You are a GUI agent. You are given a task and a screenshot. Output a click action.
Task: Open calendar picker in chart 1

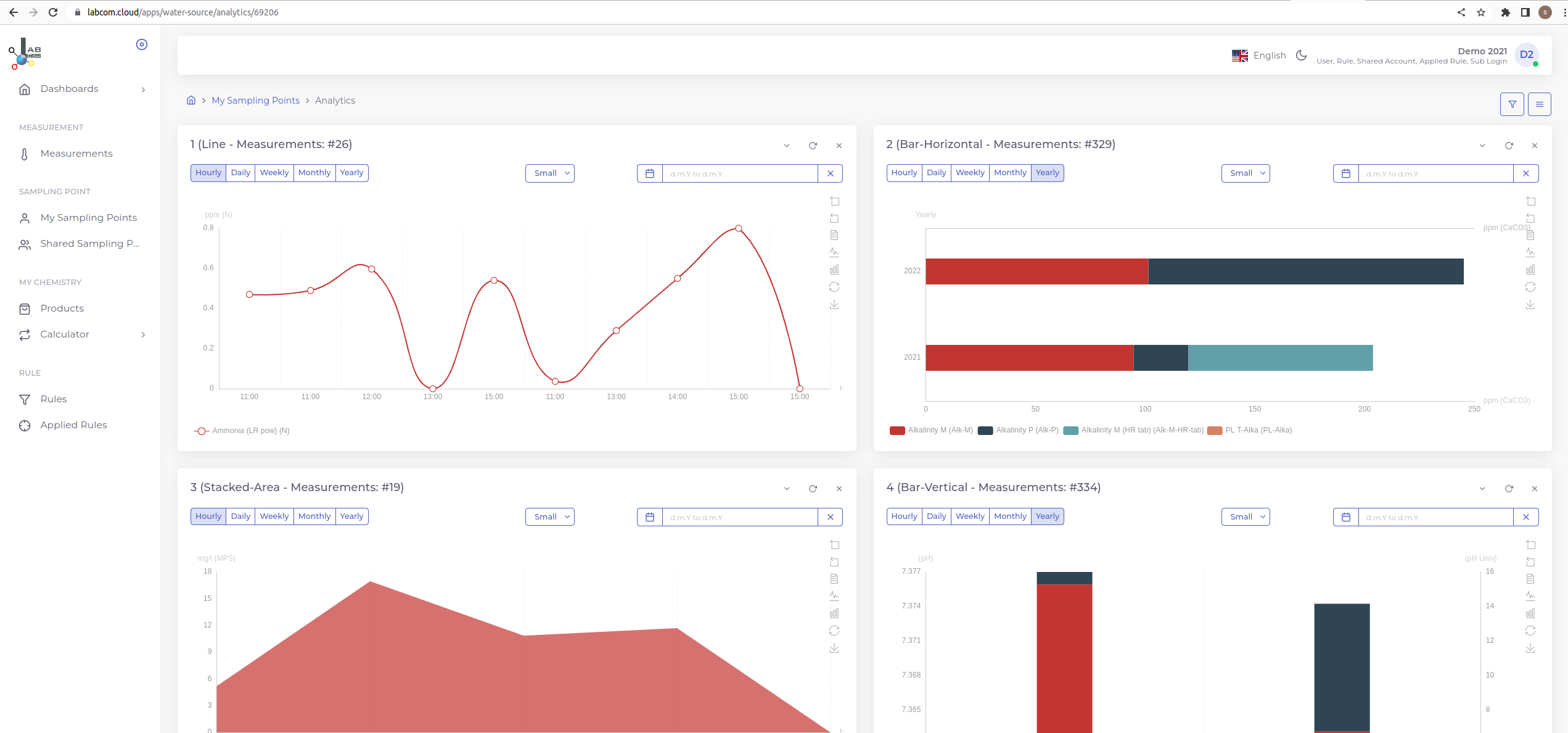pyautogui.click(x=650, y=173)
